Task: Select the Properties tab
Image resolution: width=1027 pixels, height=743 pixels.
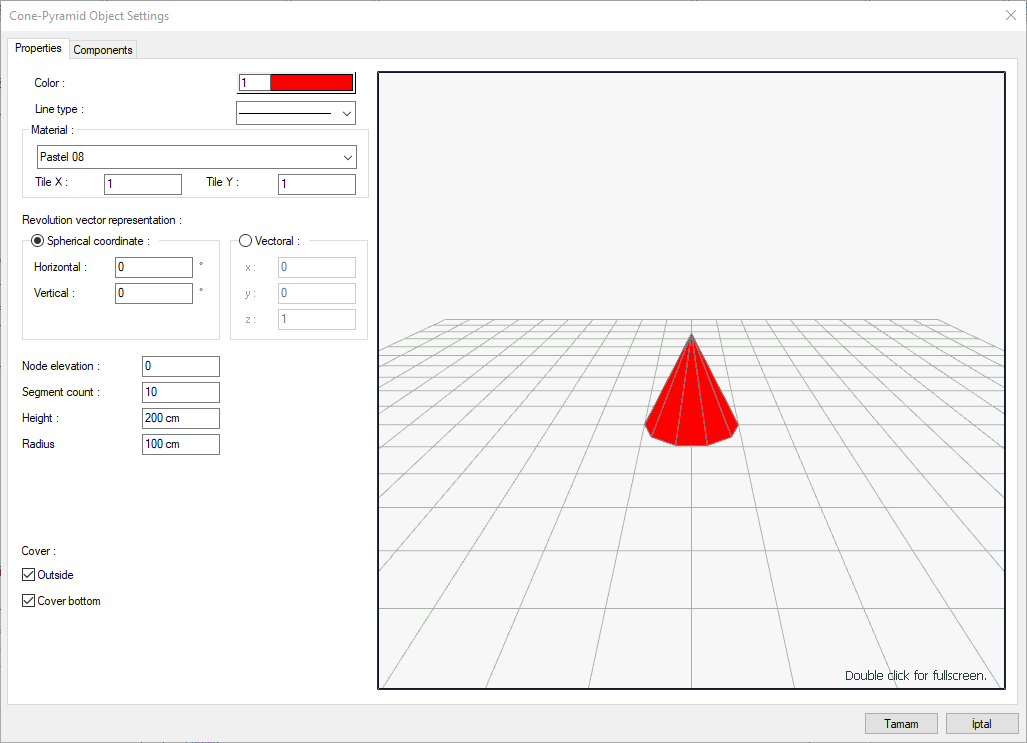Action: point(38,49)
